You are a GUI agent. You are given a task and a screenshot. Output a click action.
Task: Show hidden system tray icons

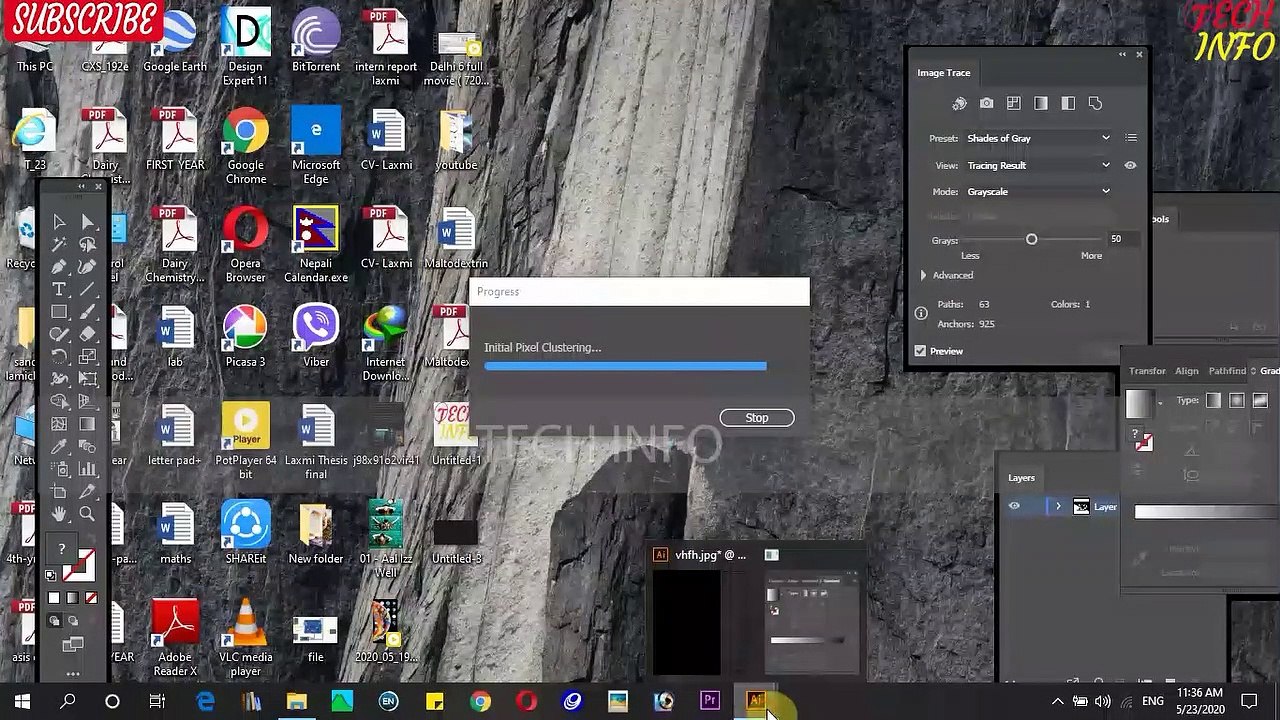tap(1057, 701)
